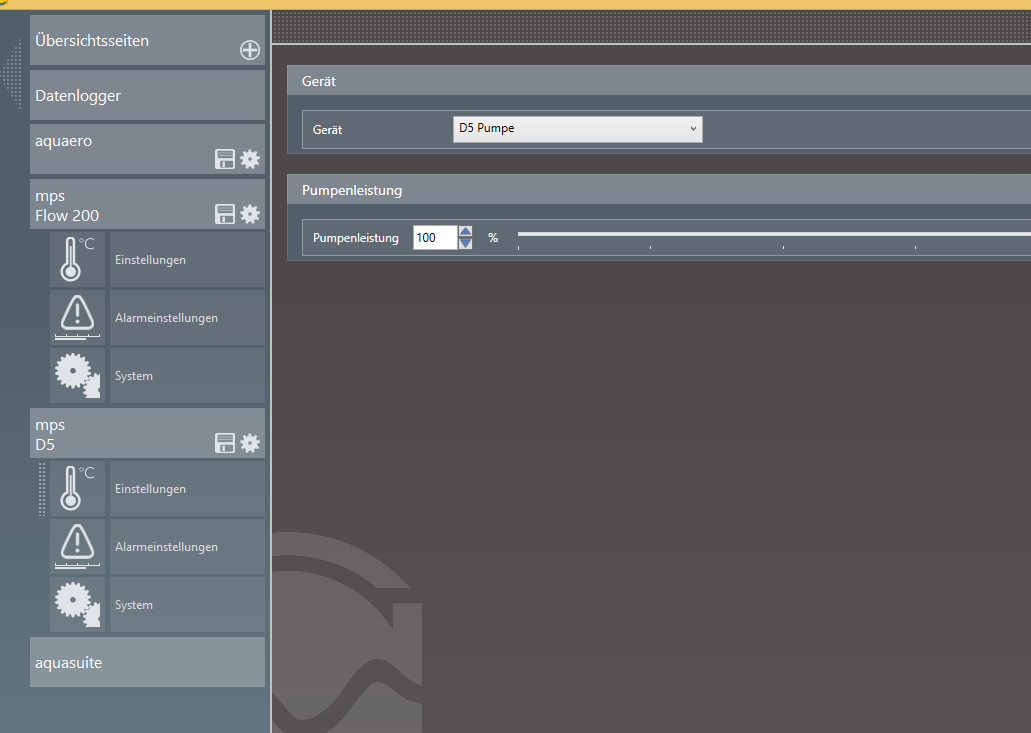This screenshot has width=1031, height=733.
Task: Click the alarm warning icon under mps D5
Action: (x=77, y=547)
